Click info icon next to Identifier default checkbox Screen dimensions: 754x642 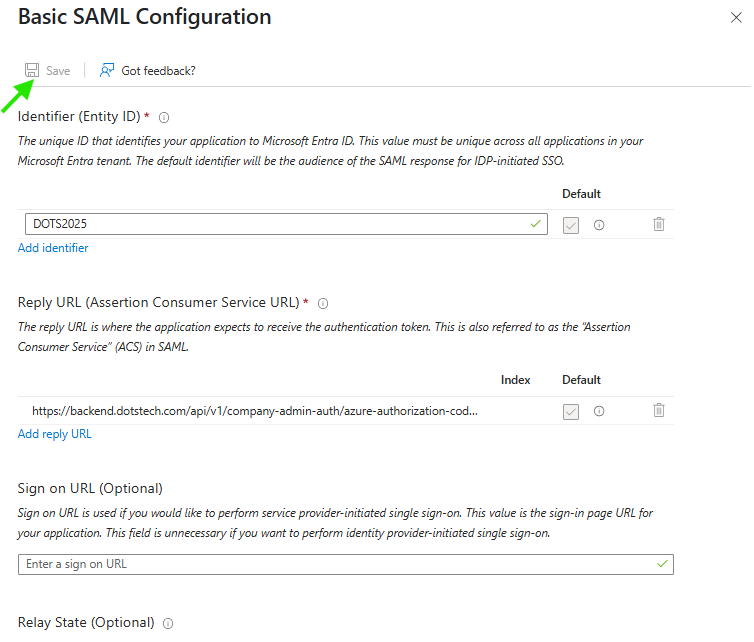coord(599,225)
